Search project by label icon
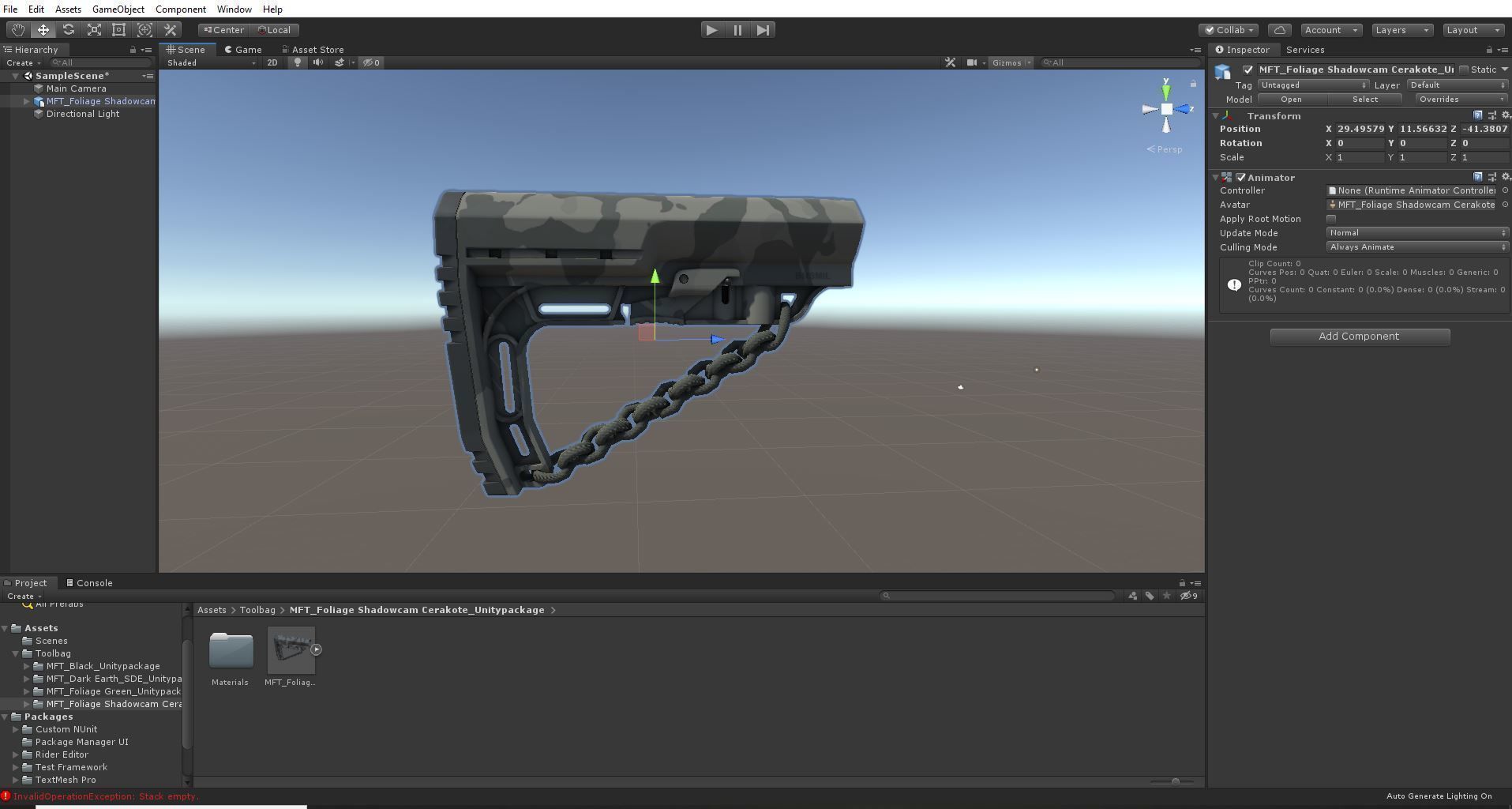This screenshot has height=809, width=1512. pos(1150,596)
